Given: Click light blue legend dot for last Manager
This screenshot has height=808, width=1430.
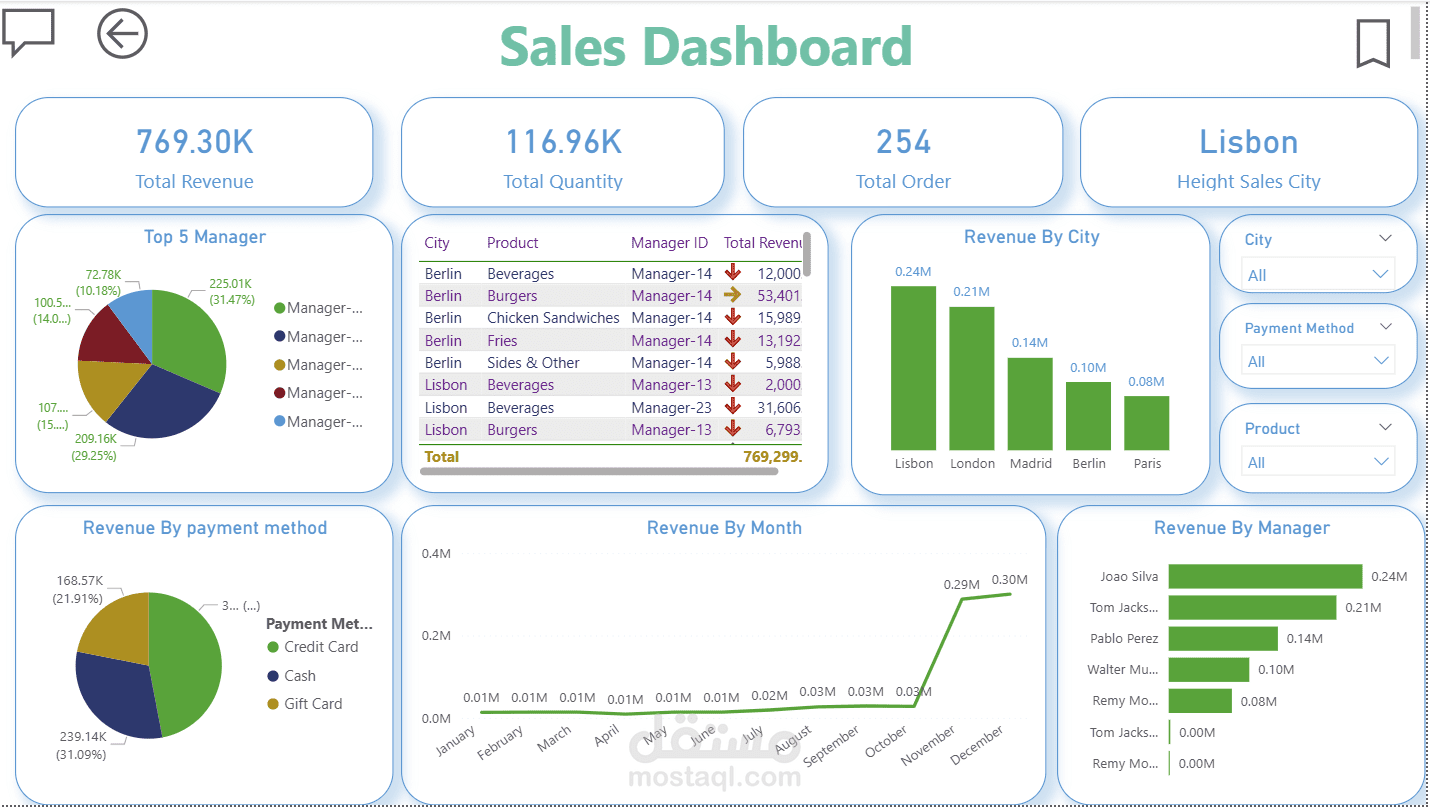Looking at the screenshot, I should (x=280, y=422).
